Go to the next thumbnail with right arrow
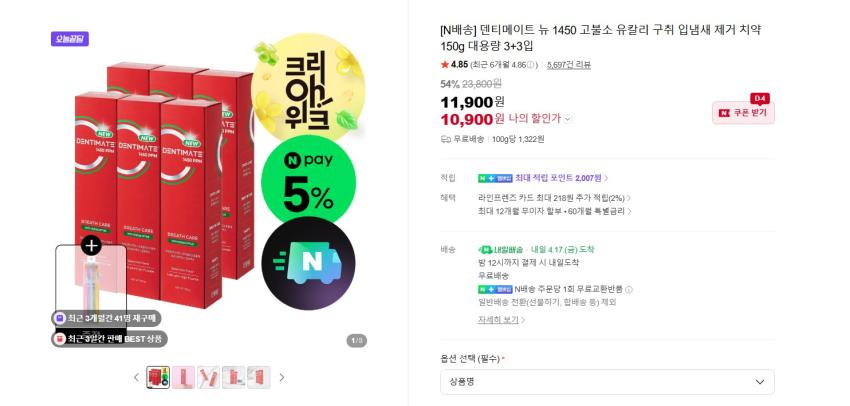The height and width of the screenshot is (406, 850). coord(282,377)
